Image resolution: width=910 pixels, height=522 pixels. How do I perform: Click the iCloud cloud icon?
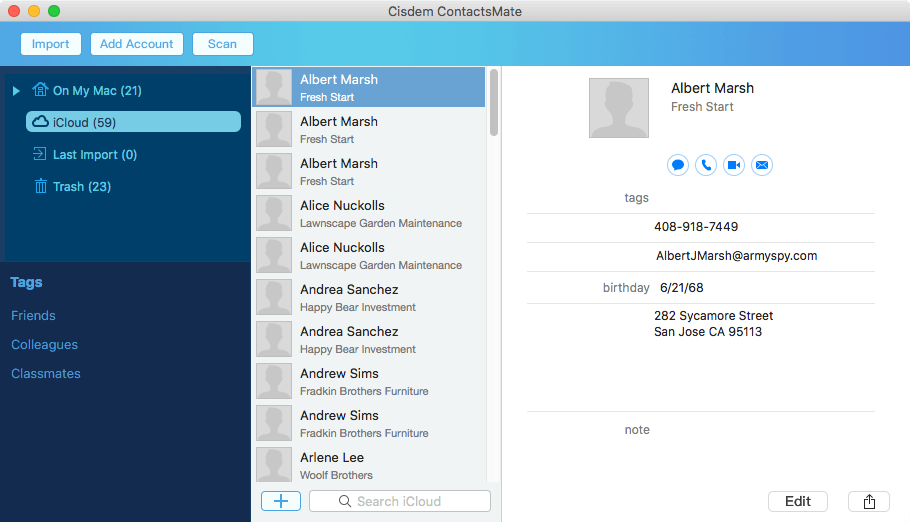pos(40,121)
